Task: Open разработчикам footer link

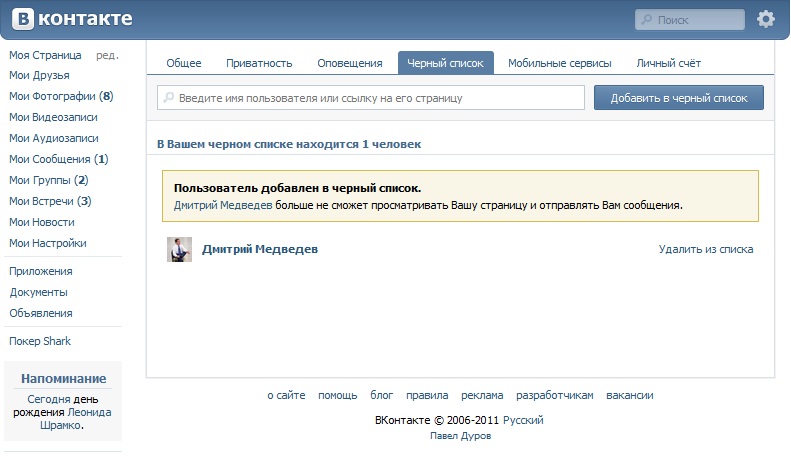Action: point(554,395)
